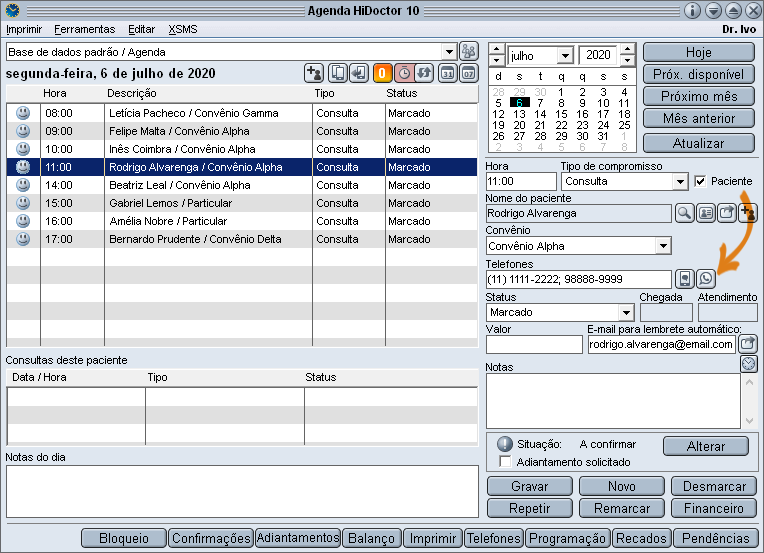The image size is (764, 553).
Task: Click the Notas do dia text area
Action: (x=242, y=491)
